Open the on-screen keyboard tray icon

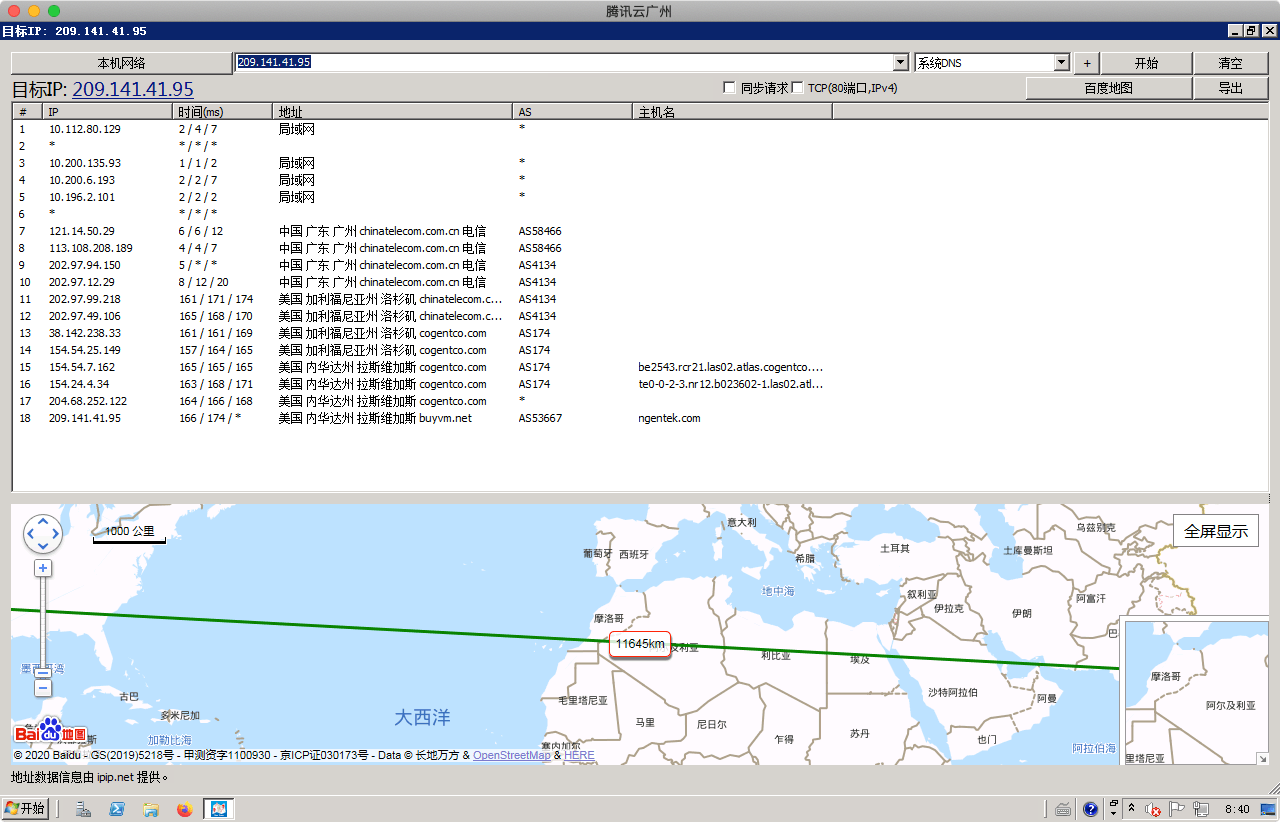[1064, 809]
